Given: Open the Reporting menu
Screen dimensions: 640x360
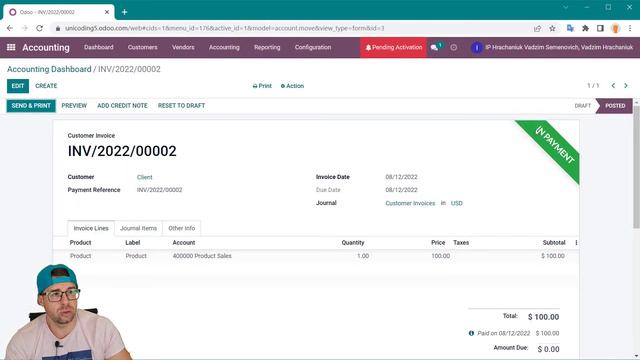Looking at the screenshot, I should [x=267, y=47].
